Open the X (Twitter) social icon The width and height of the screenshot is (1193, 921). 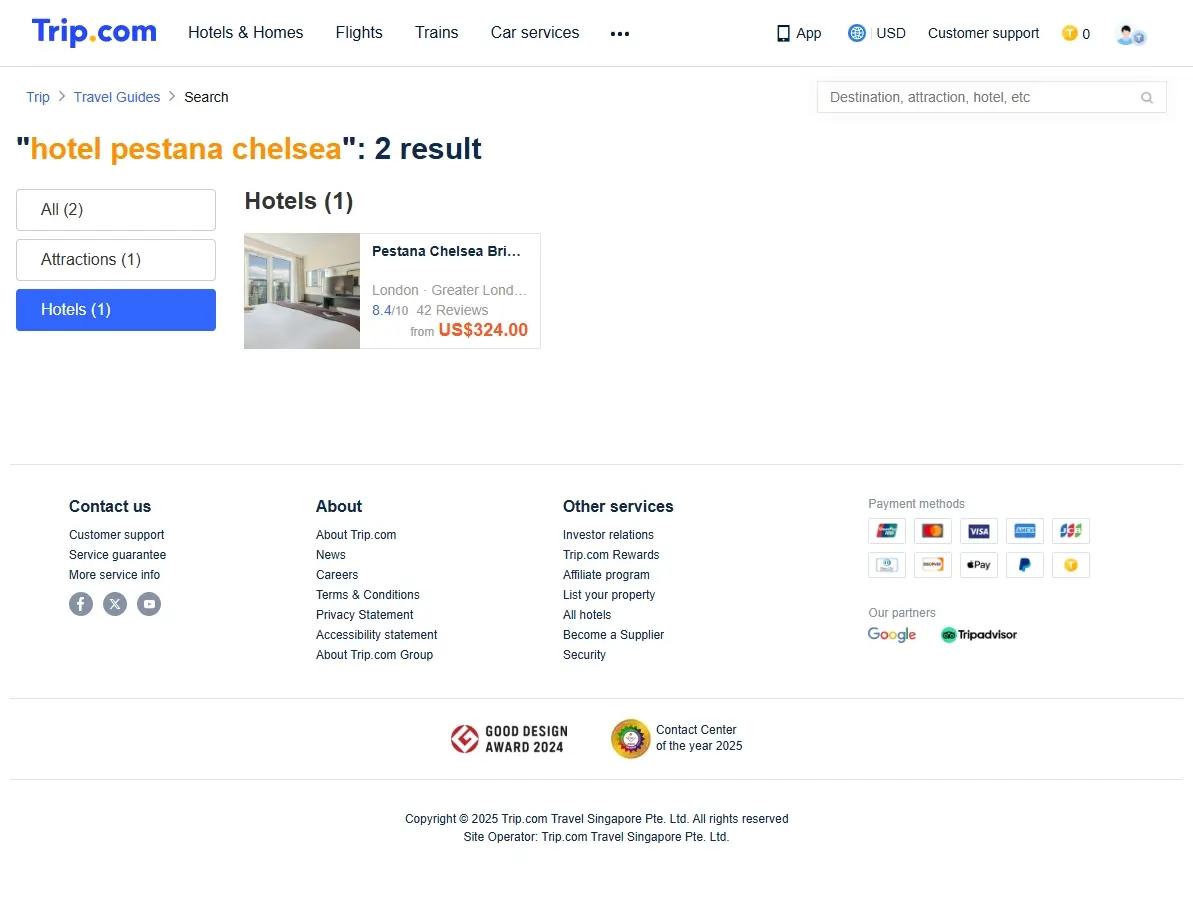[115, 604]
